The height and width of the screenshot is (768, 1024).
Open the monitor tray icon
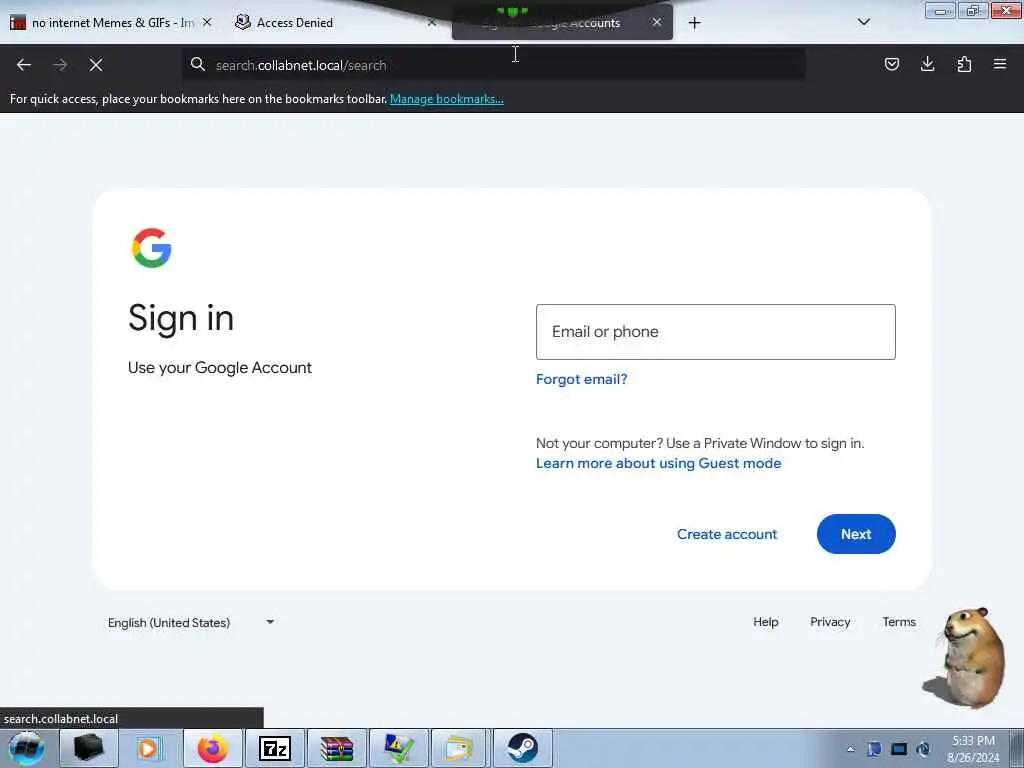(899, 749)
